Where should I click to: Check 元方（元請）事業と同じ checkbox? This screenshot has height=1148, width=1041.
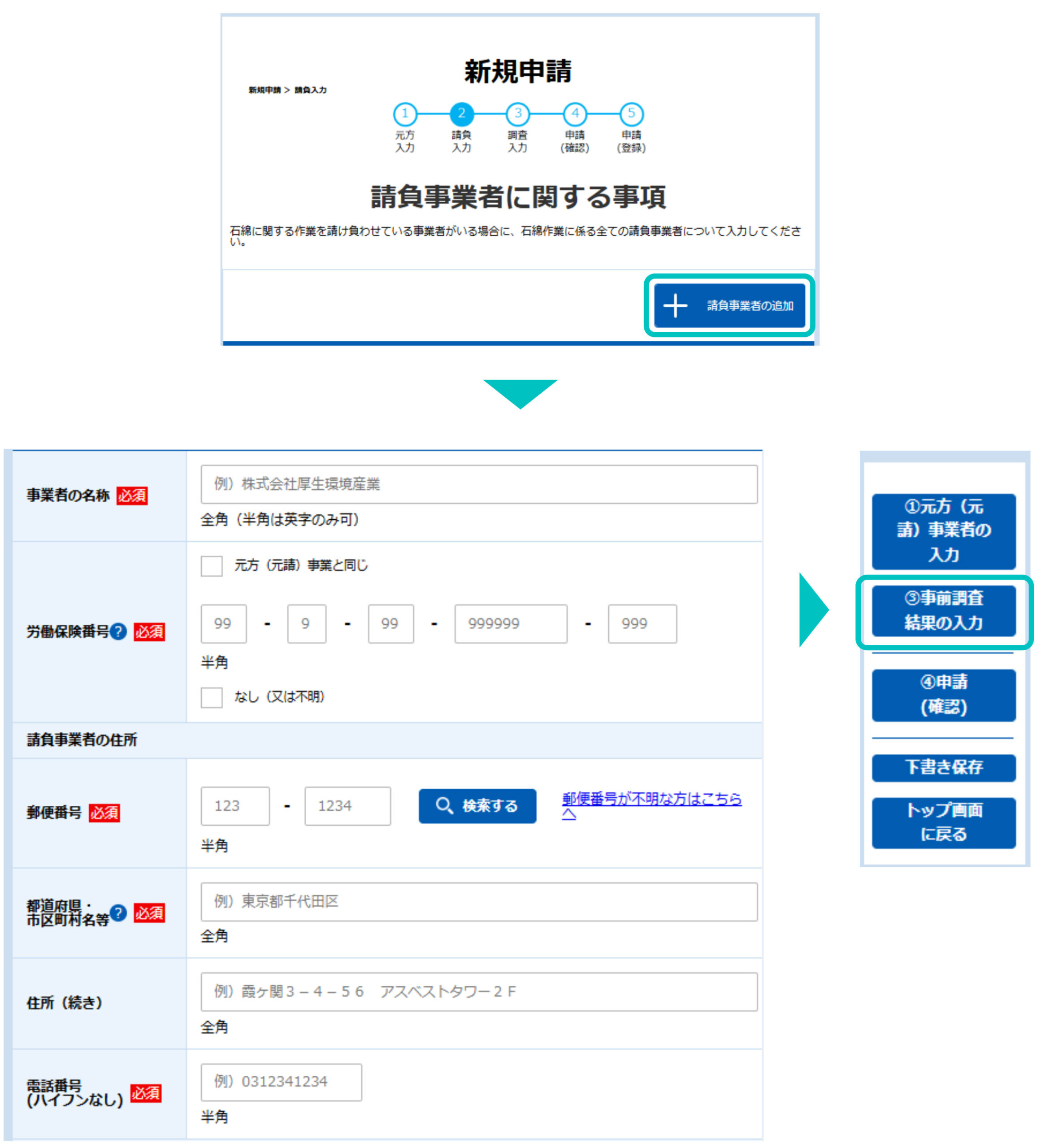tap(212, 566)
